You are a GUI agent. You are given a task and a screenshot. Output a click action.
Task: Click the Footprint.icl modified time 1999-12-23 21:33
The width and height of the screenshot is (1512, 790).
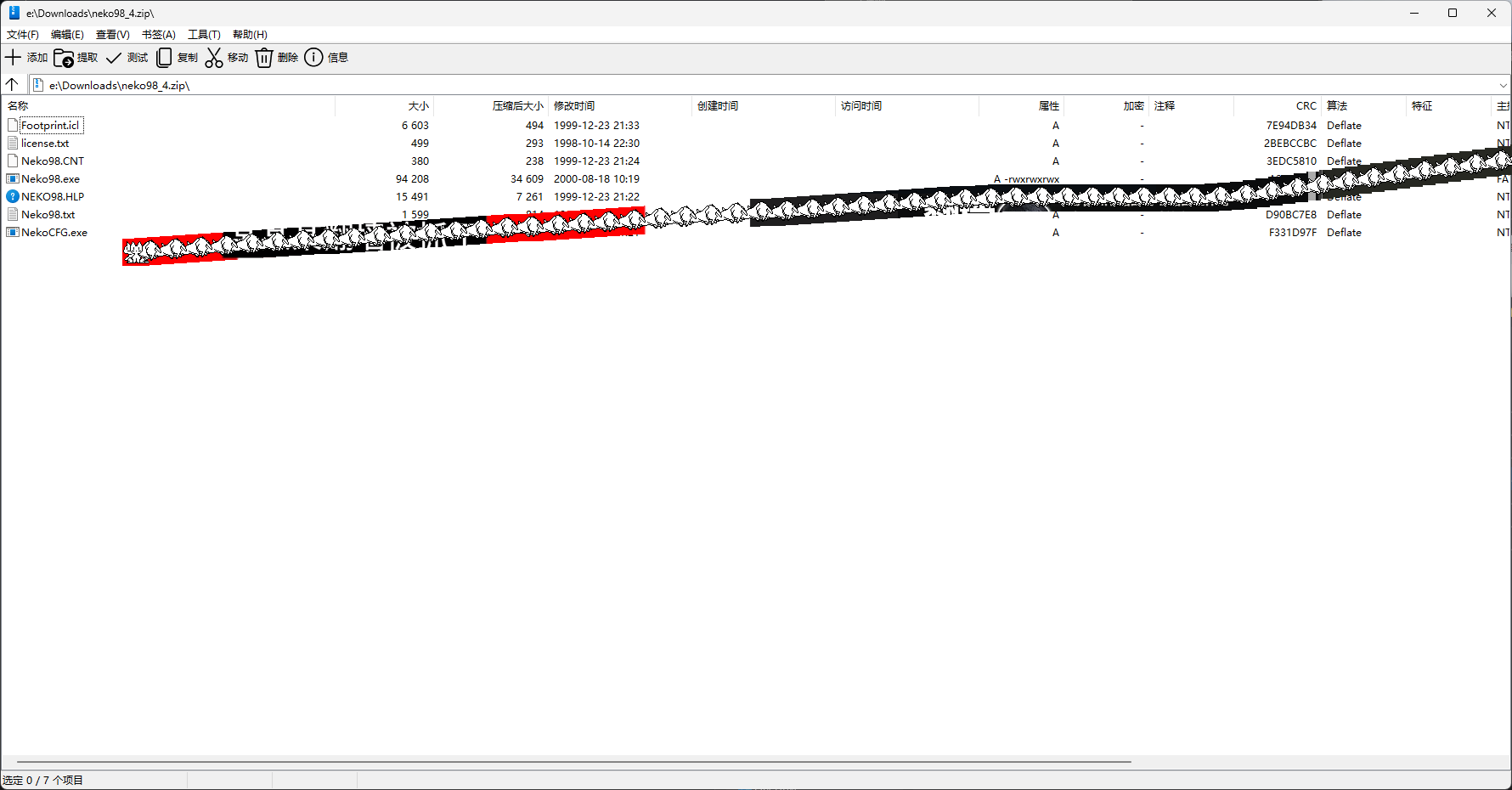pyautogui.click(x=596, y=126)
